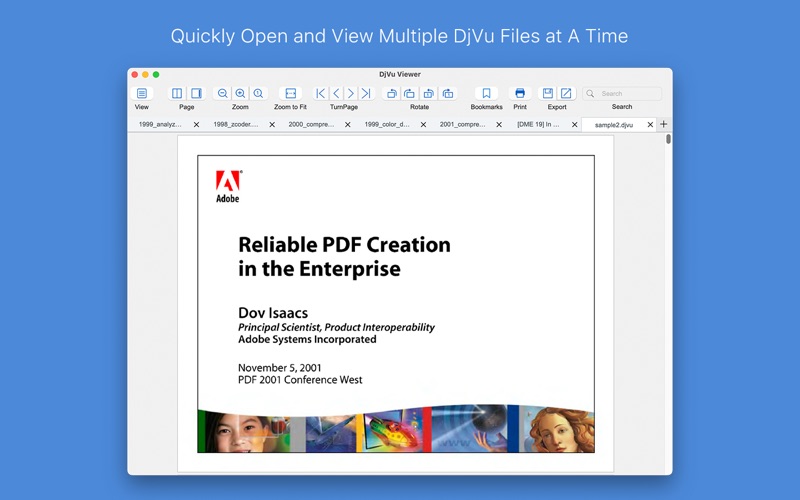Click the vertical scrollbar thumb
Viewport: 800px width, 500px height.
[668, 139]
